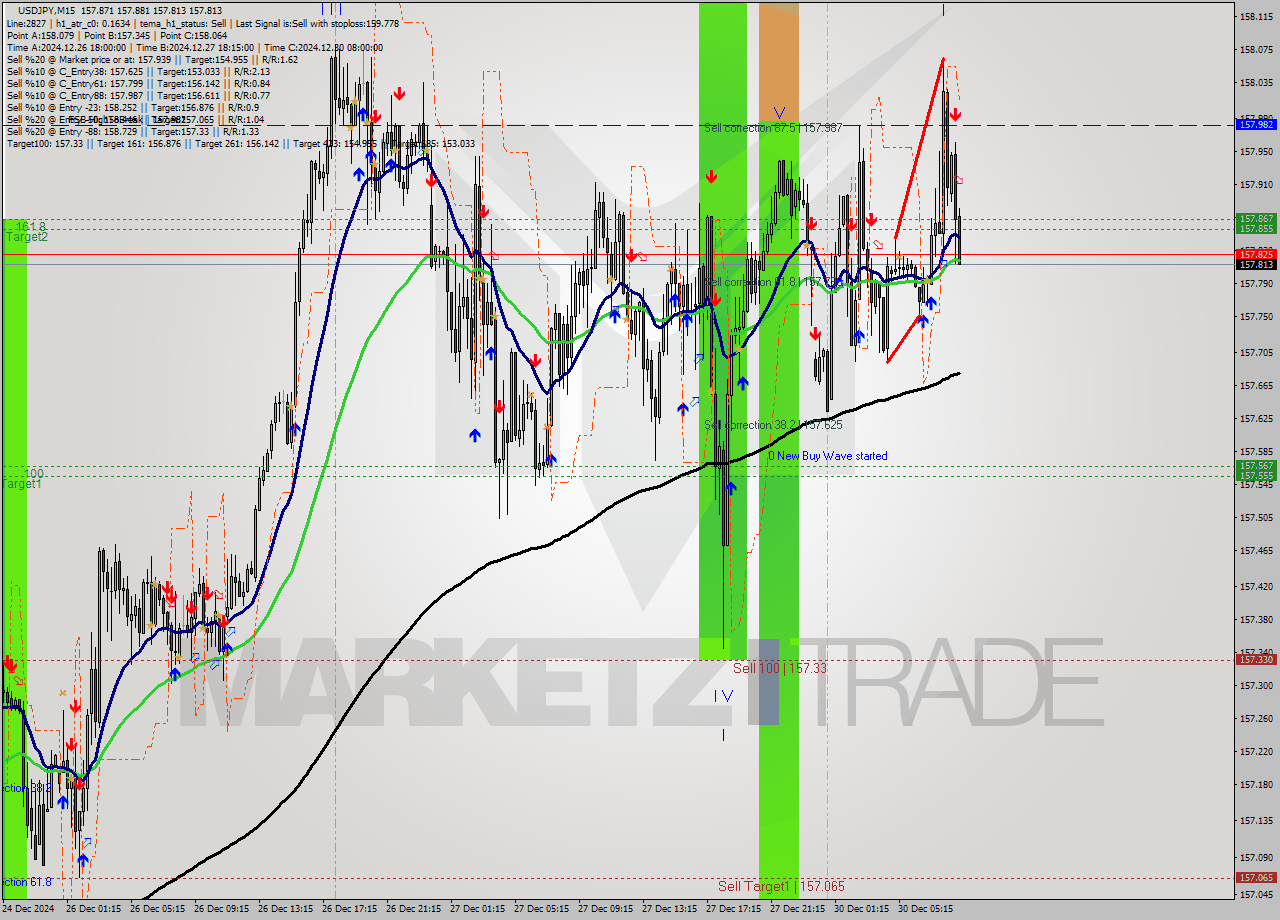Screen dimensions: 1280x920
Task: Select the 'Sell %10 @ Entry -23: 158.252' line
Action: click(x=133, y=107)
